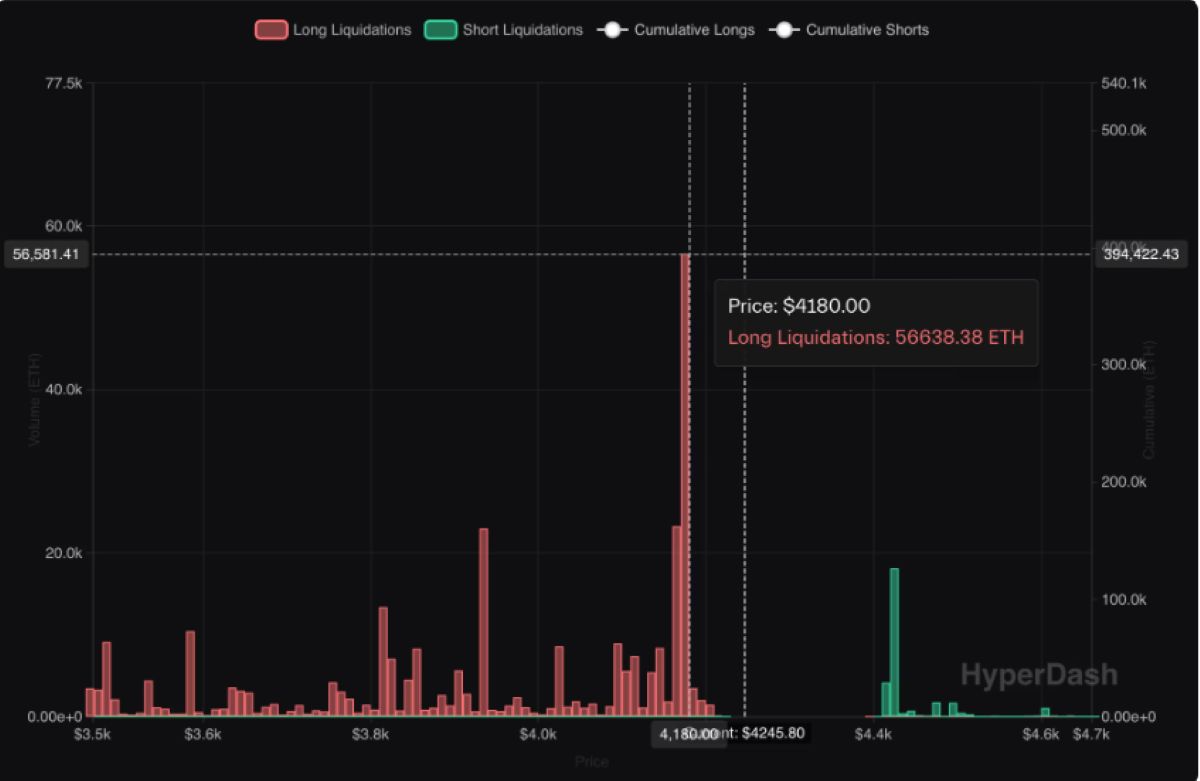Click the 56,581.41 left axis value label
This screenshot has height=781, width=1200.
tap(46, 255)
